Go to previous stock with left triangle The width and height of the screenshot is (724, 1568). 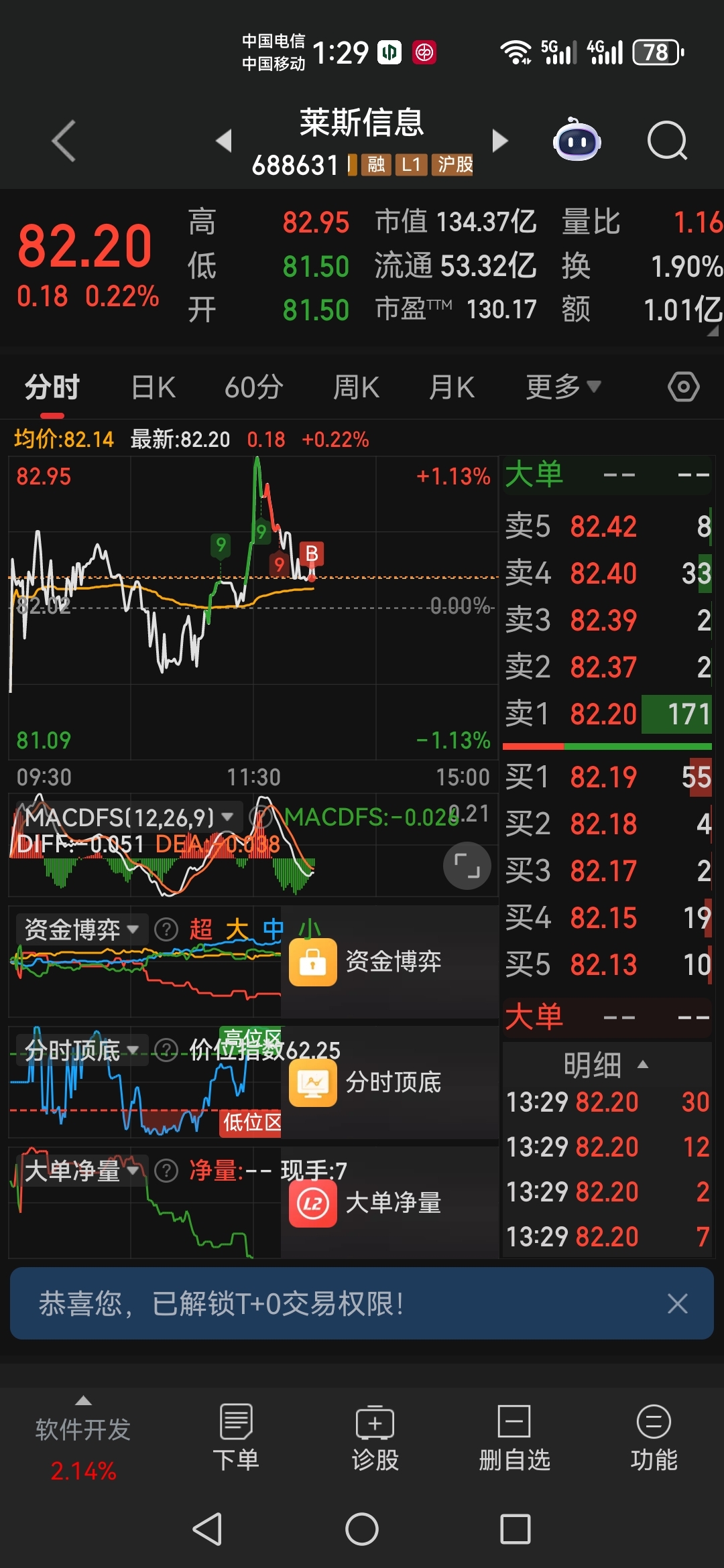pyautogui.click(x=224, y=141)
